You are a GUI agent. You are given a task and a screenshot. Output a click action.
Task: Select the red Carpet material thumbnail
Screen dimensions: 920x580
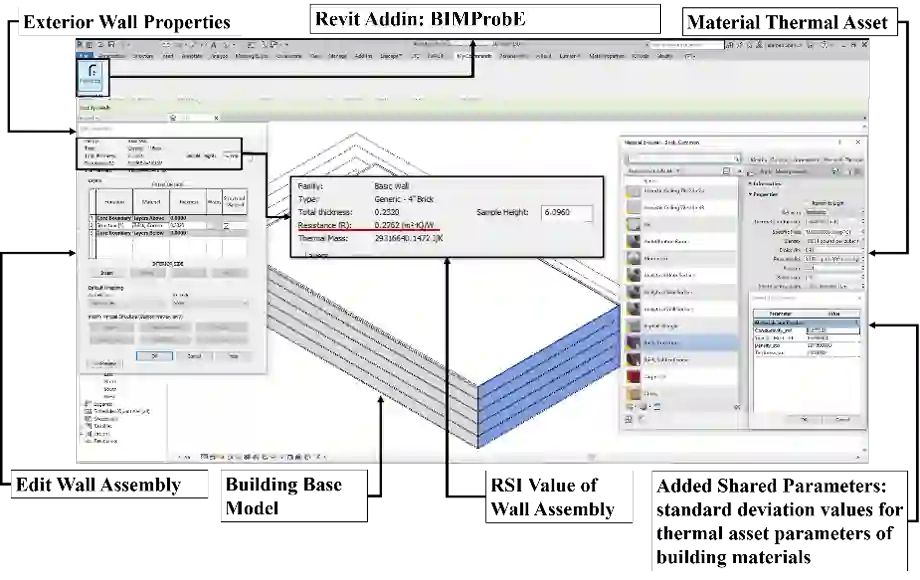tap(633, 377)
